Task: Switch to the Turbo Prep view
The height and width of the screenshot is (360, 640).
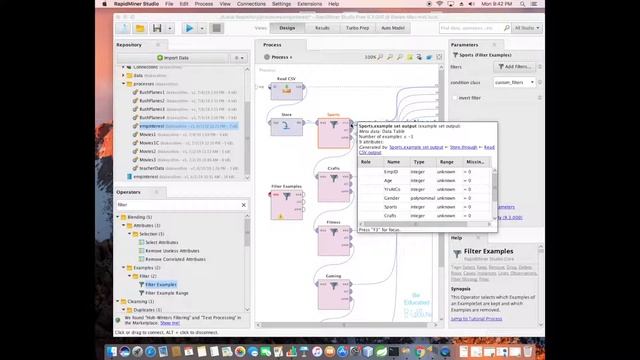Action: click(x=358, y=28)
